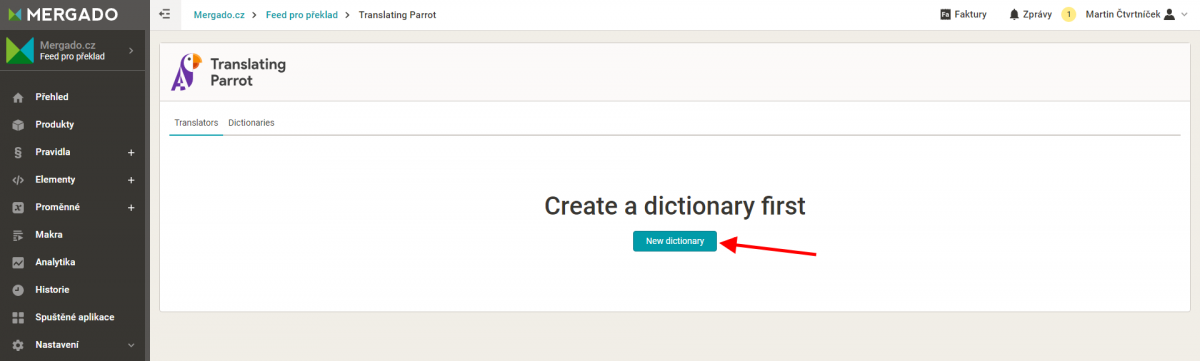Click the New dictionary button
Screen dimensions: 1200x361
675,241
